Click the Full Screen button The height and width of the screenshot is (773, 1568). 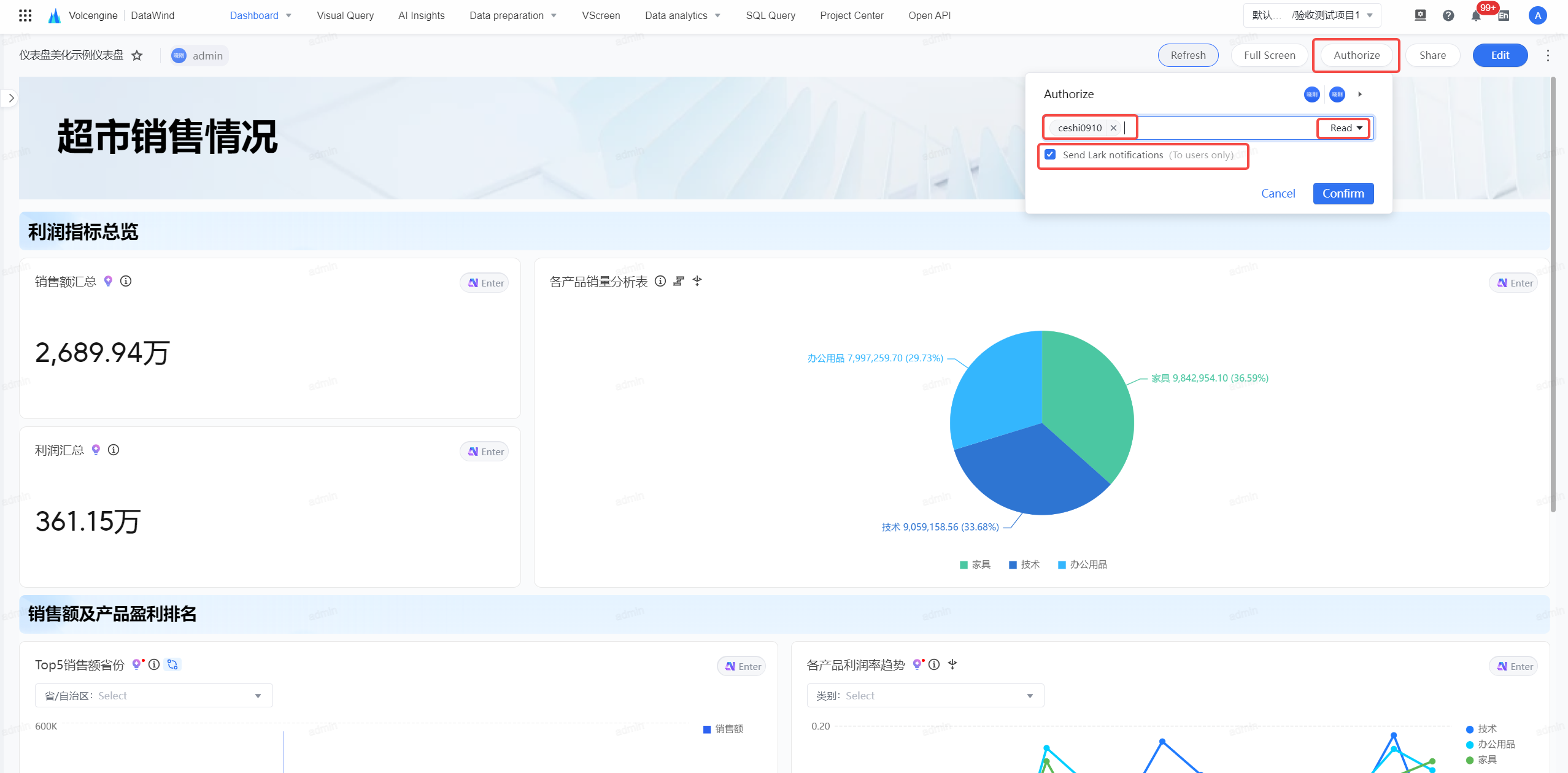tap(1269, 55)
